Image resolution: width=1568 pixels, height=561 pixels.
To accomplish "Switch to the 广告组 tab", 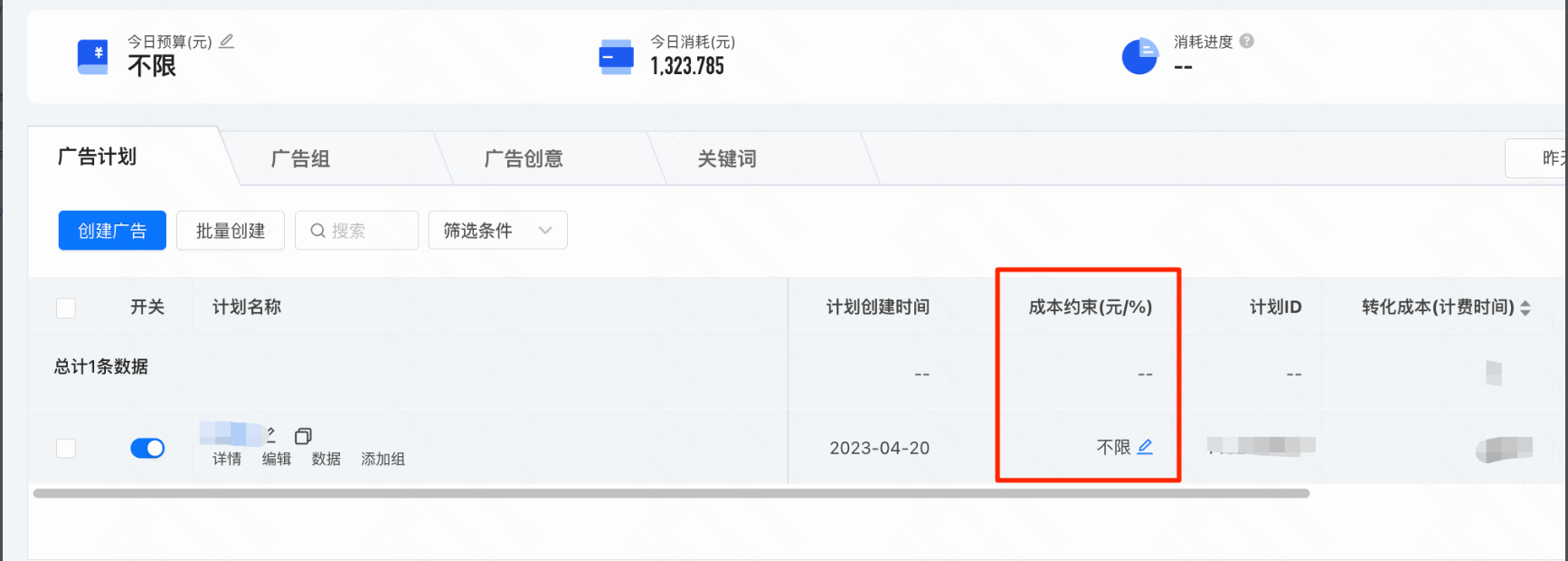I will 300,158.
